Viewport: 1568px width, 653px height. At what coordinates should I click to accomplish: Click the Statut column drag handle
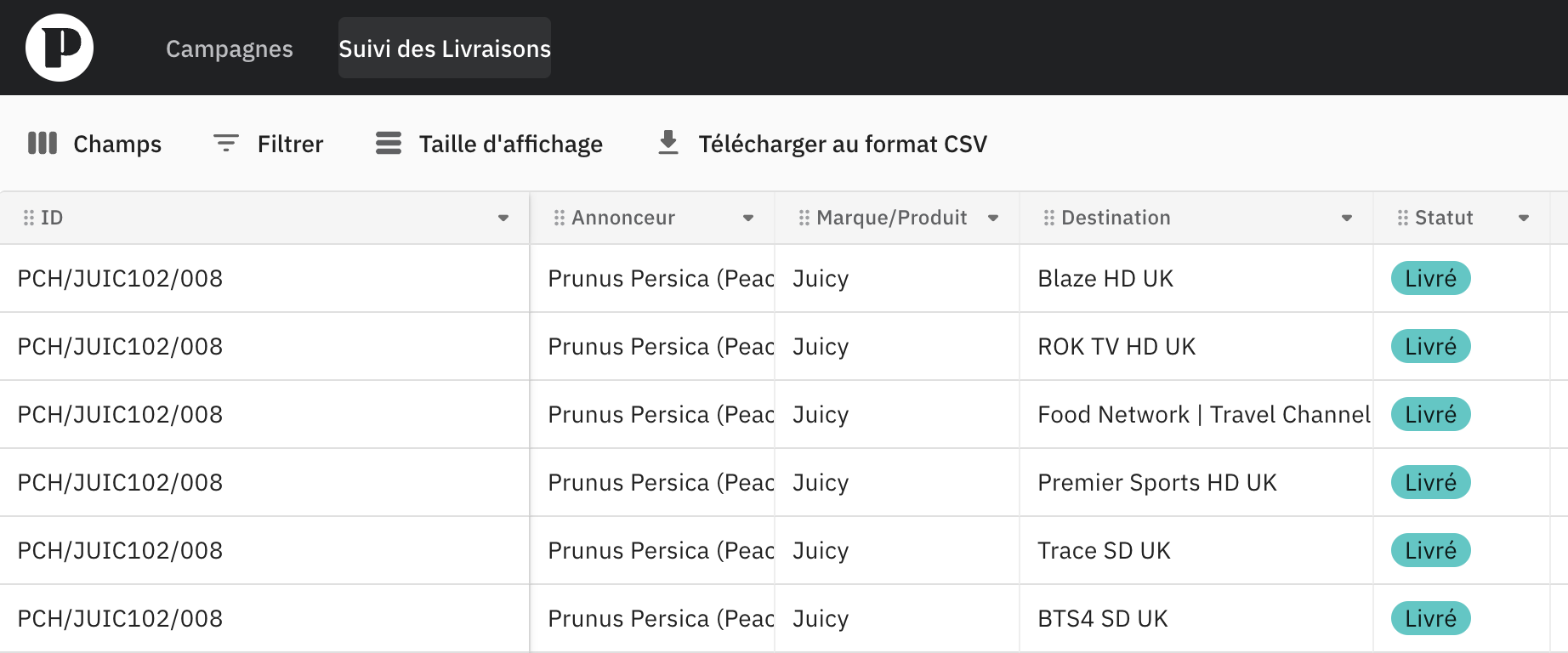click(x=1403, y=218)
